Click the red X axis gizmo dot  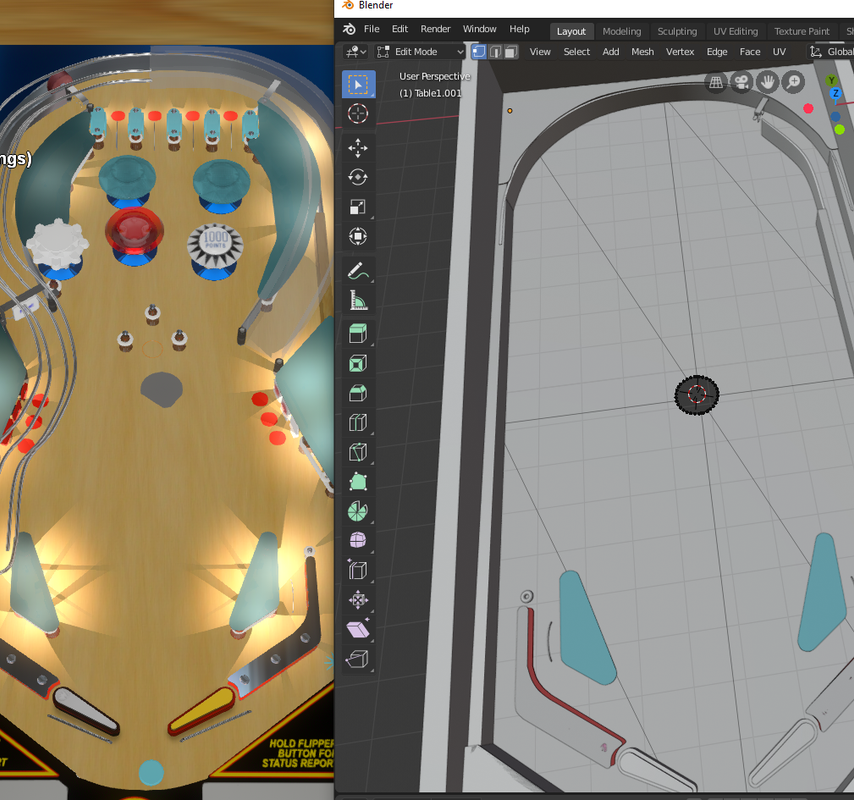coord(808,108)
